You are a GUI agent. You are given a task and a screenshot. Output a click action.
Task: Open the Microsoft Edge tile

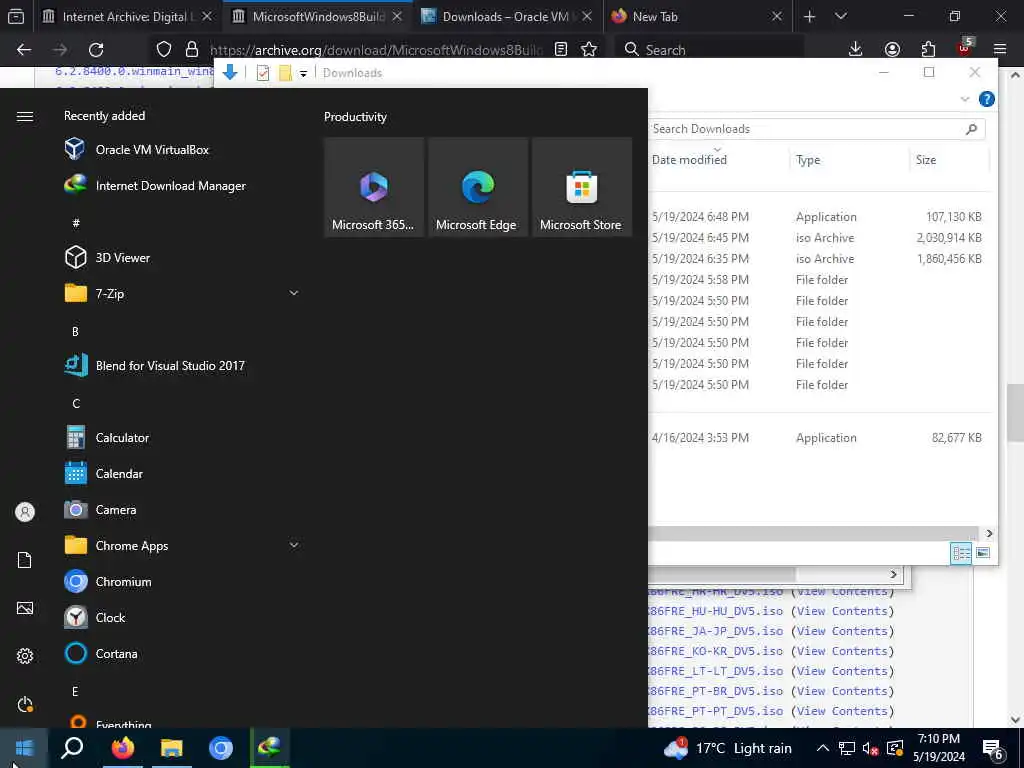(477, 187)
